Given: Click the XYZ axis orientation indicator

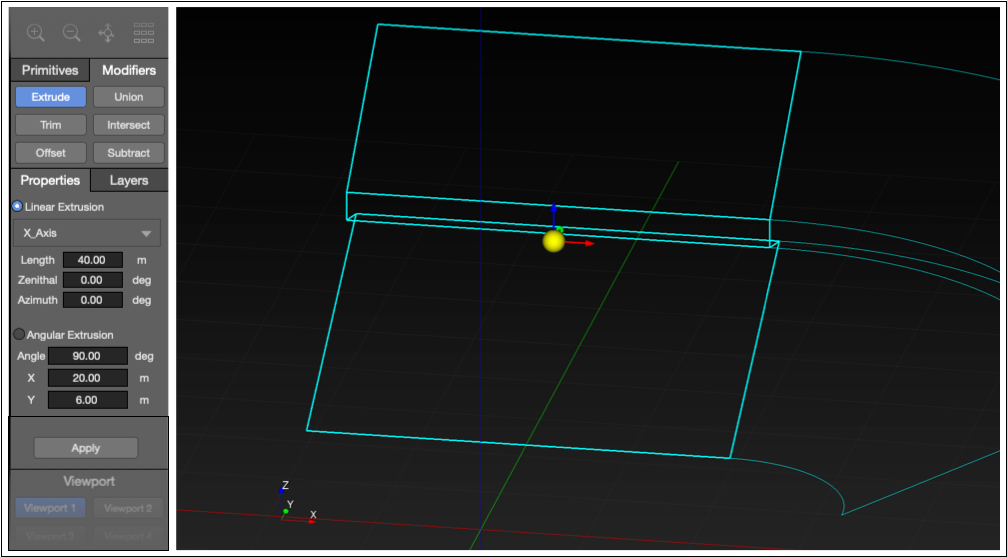Looking at the screenshot, I should coord(297,504).
